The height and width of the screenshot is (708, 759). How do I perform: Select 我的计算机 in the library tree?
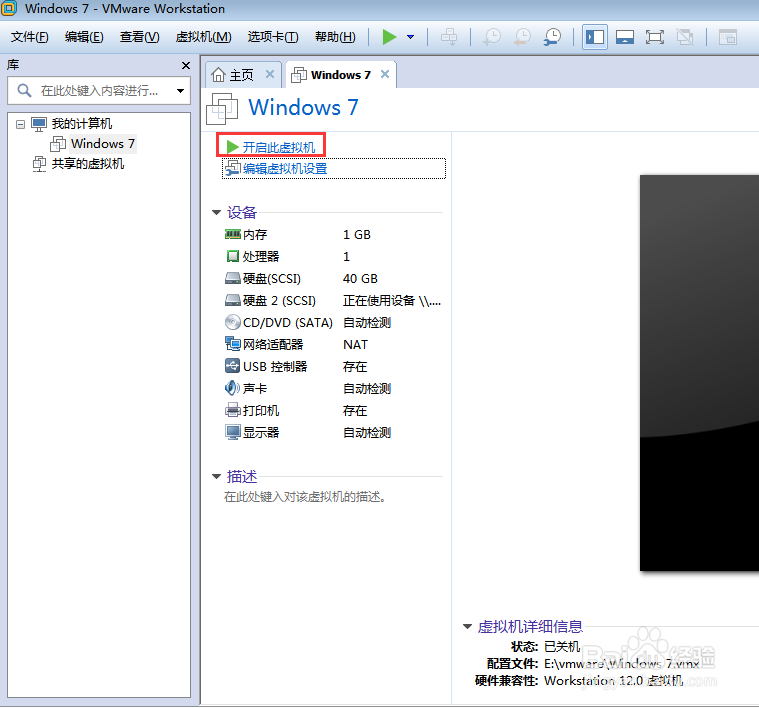pyautogui.click(x=82, y=124)
